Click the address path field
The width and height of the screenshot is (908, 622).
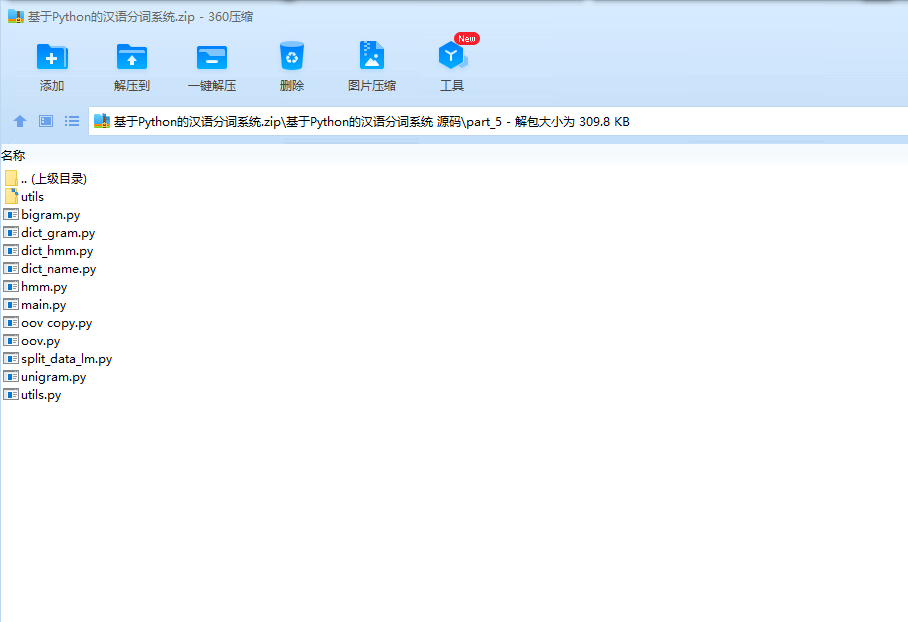(x=498, y=122)
